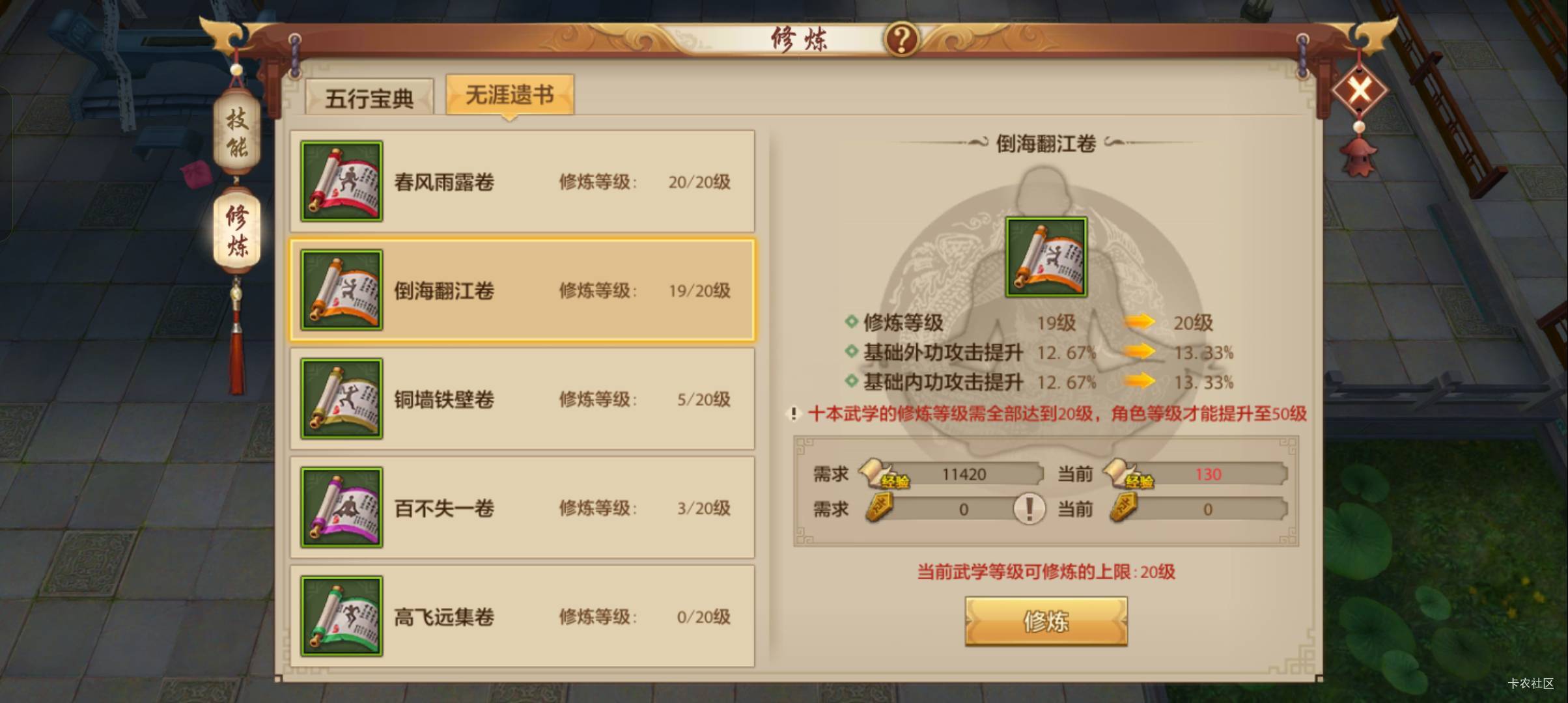Select the 铜墙铁壁卷 5/20级 row
This screenshot has width=1568, height=703.
pyautogui.click(x=522, y=399)
